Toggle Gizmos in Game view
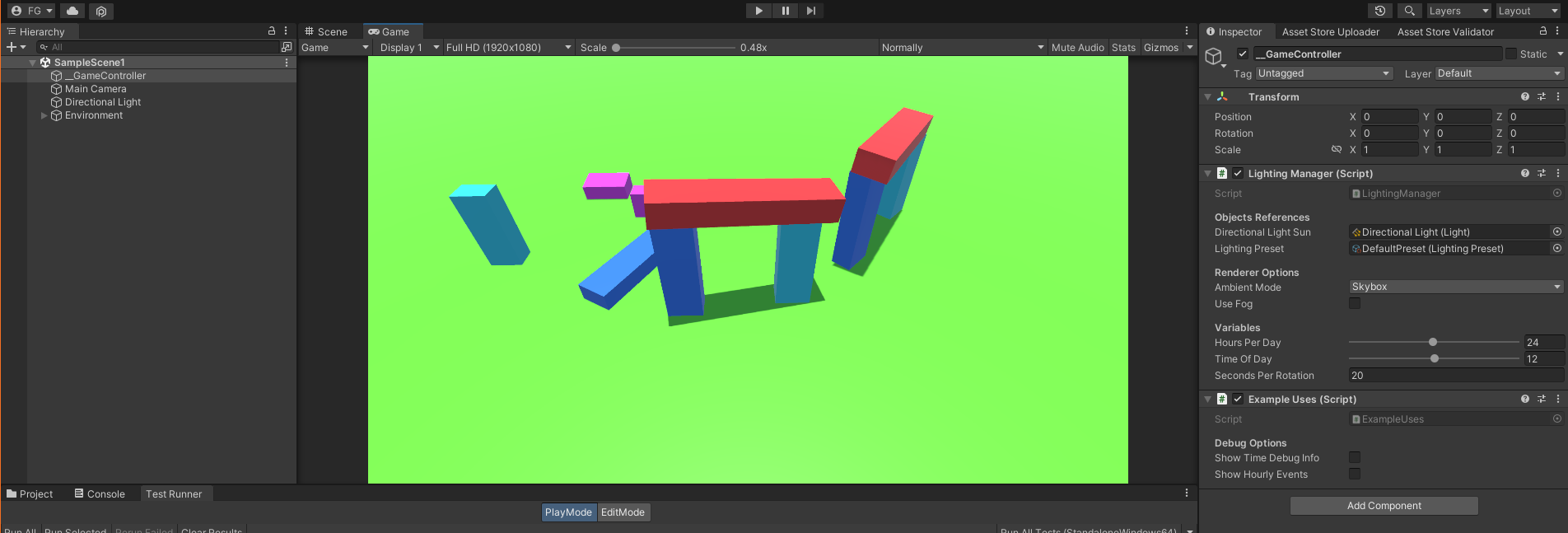1568x533 pixels. tap(1161, 48)
